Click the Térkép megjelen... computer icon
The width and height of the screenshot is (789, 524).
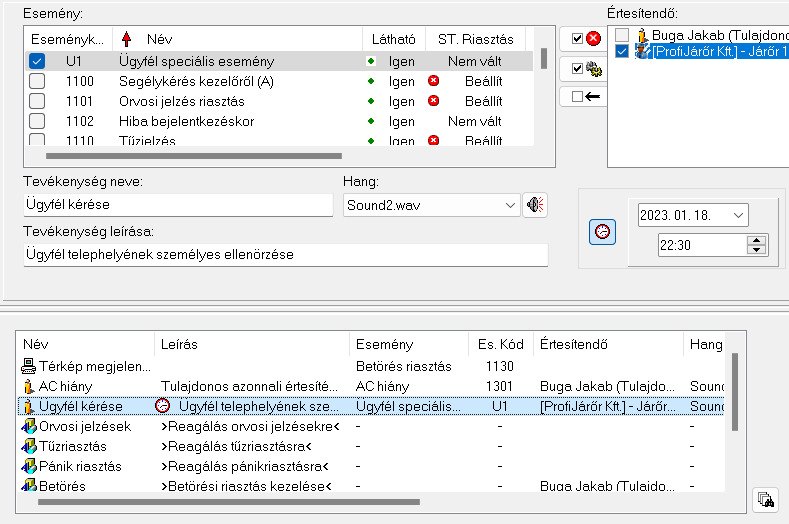(x=29, y=366)
